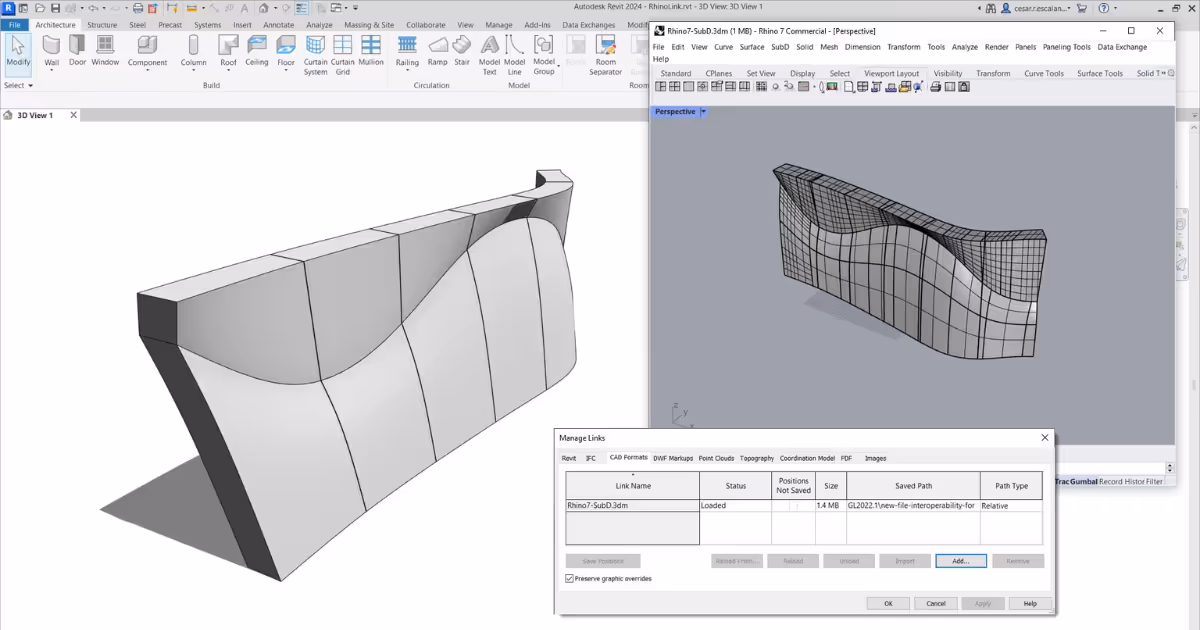Open the Revit File tab
Viewport: 1200px width, 630px height.
[x=15, y=25]
